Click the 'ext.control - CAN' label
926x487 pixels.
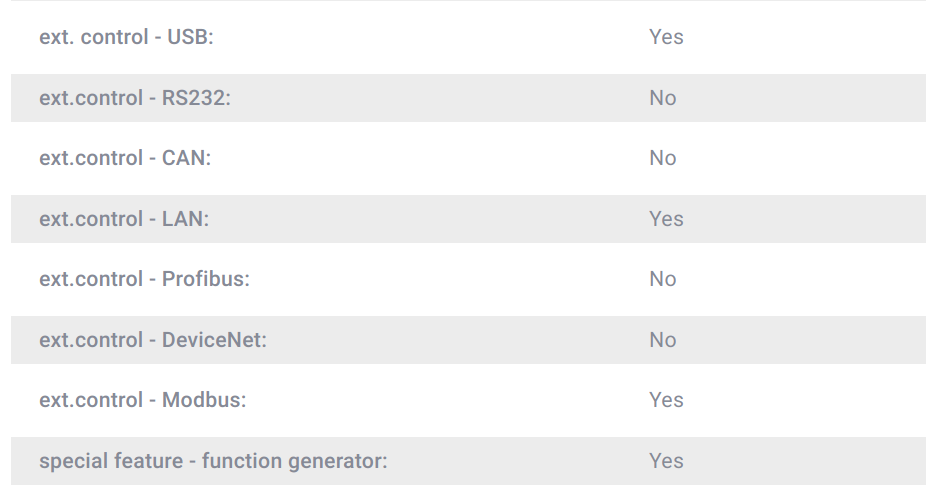coord(125,158)
